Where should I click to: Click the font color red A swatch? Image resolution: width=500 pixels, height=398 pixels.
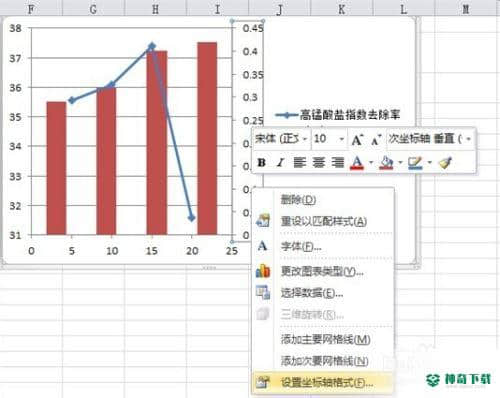(x=357, y=163)
